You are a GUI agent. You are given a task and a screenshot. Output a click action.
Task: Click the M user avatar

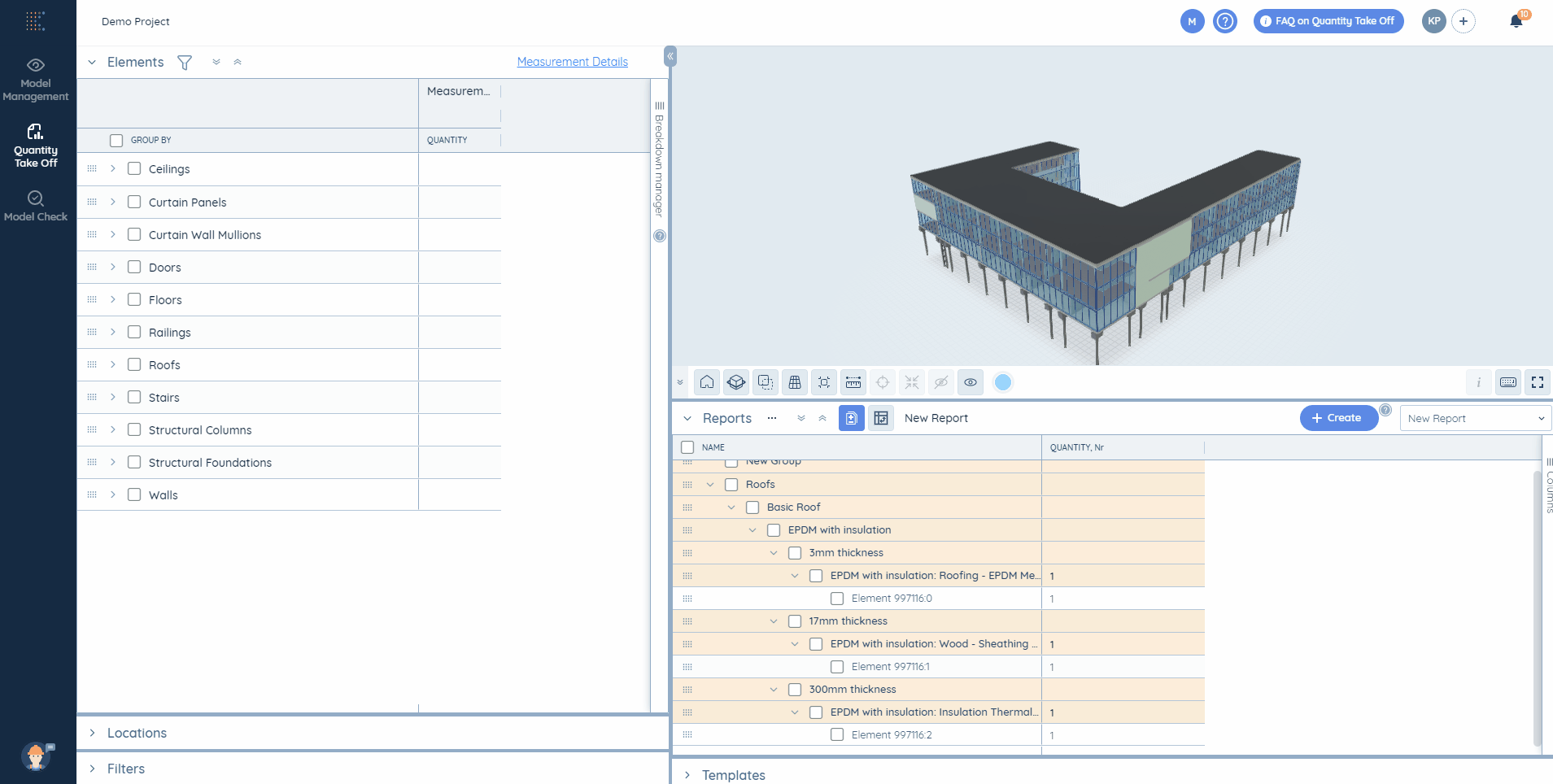point(1193,21)
